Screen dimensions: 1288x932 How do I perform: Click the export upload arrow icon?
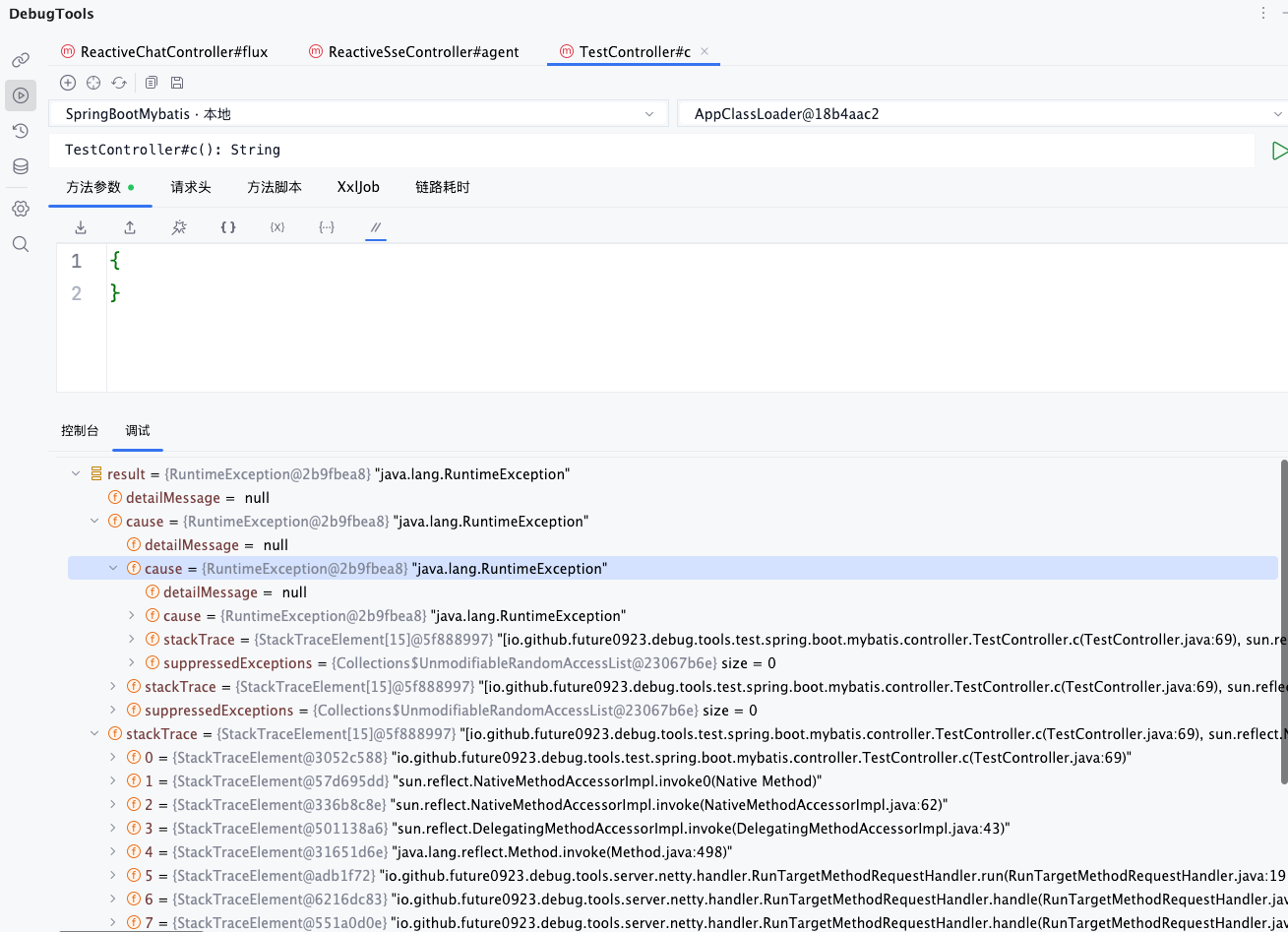pyautogui.click(x=130, y=227)
